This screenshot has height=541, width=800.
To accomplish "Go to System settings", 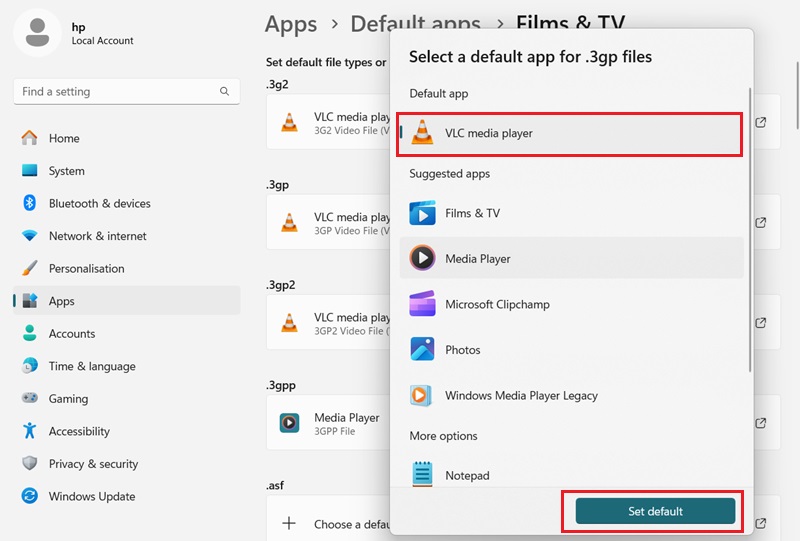I will pyautogui.click(x=127, y=171).
